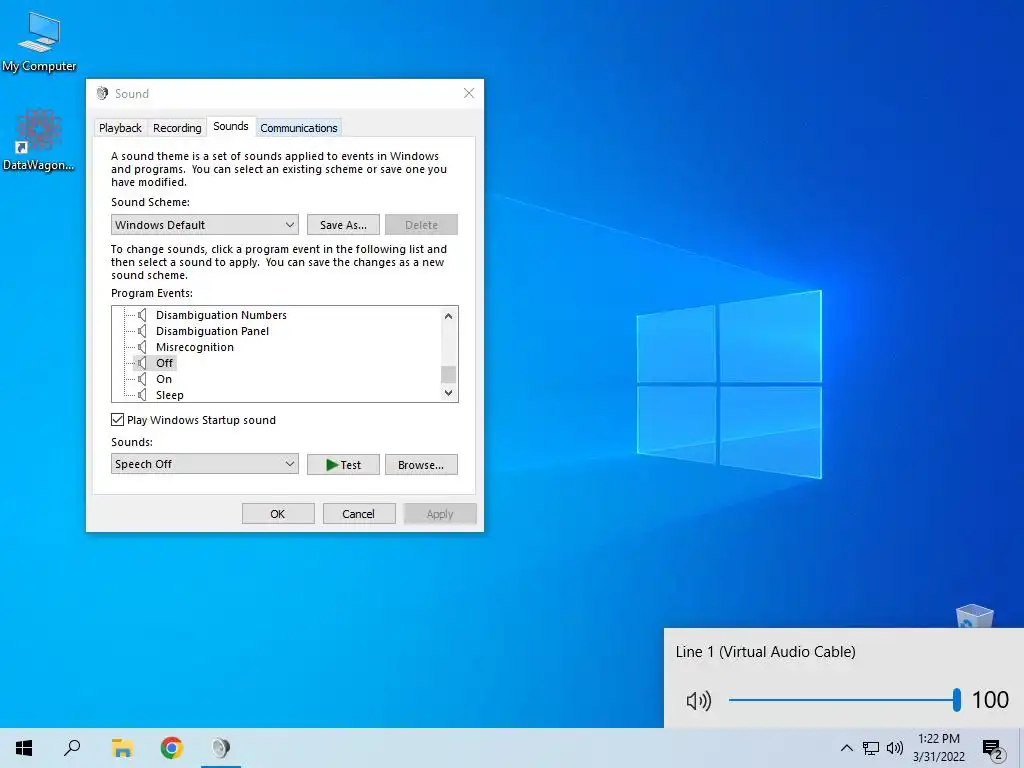Click speaker icon beside Disambiguation Panel
The width and height of the screenshot is (1024, 768).
[x=142, y=331]
